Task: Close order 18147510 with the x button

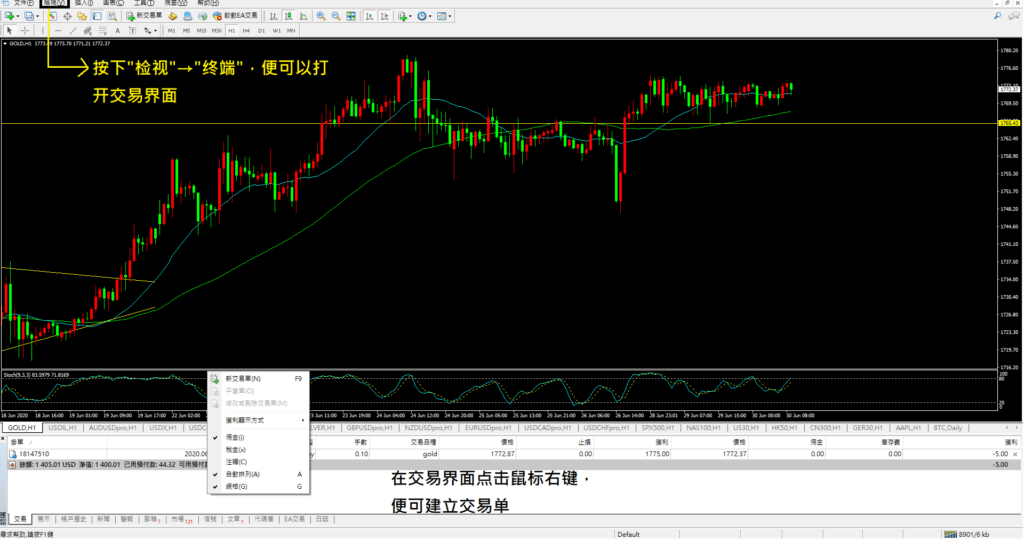Action: coord(1015,453)
